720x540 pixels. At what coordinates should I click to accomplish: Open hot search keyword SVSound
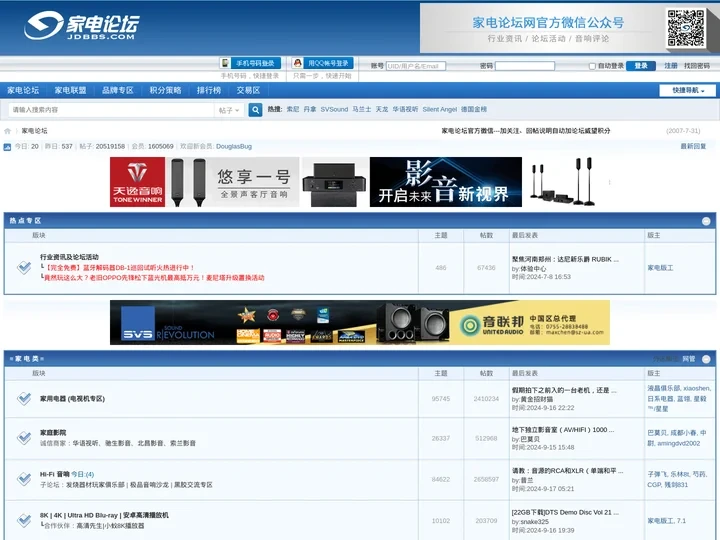[x=334, y=109]
